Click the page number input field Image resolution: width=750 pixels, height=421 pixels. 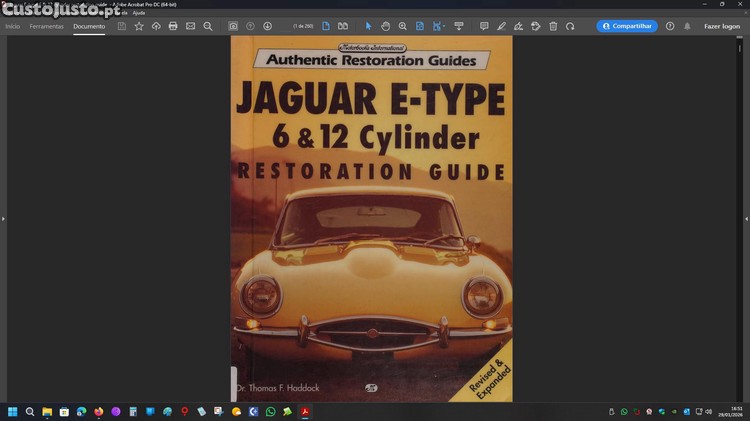[303, 26]
